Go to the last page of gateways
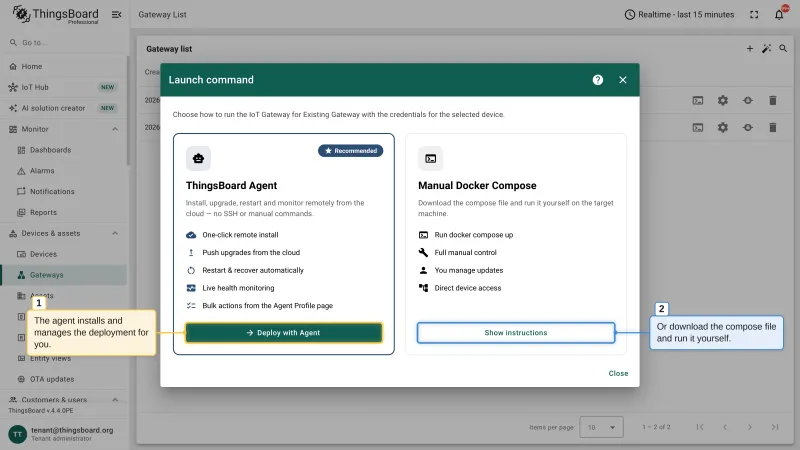This screenshot has width=800, height=450. 774,427
